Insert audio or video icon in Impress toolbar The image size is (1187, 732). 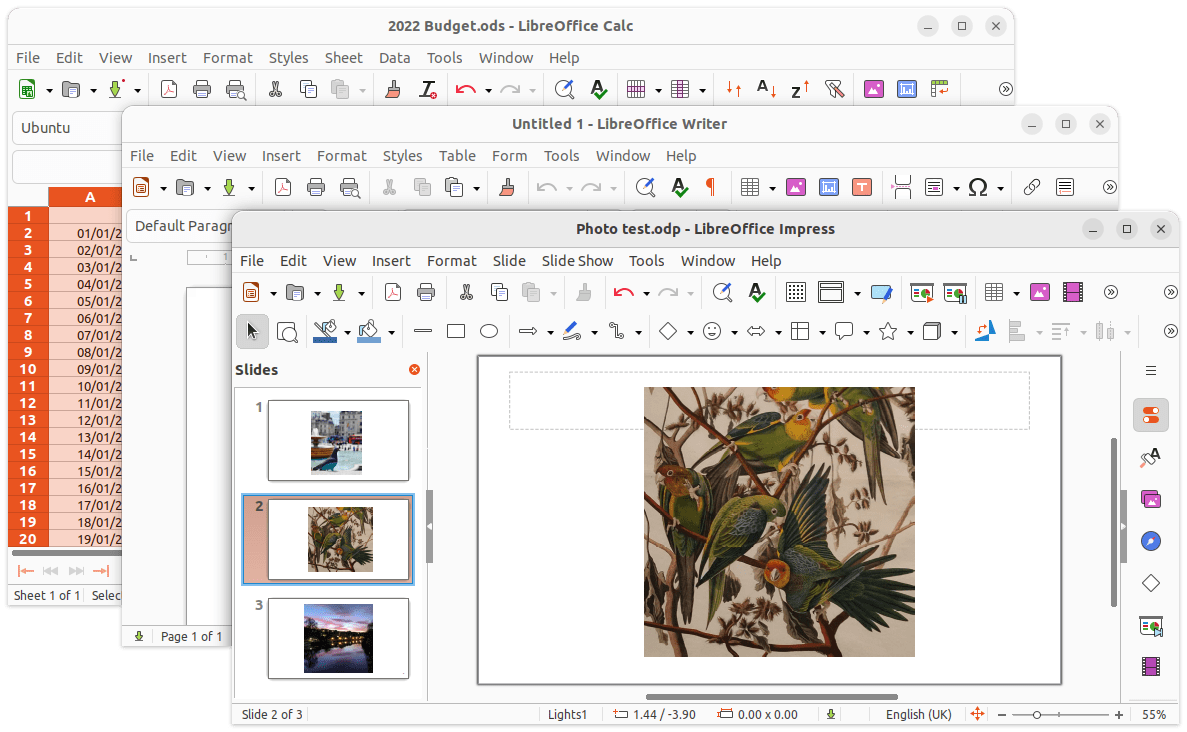pos(1073,292)
